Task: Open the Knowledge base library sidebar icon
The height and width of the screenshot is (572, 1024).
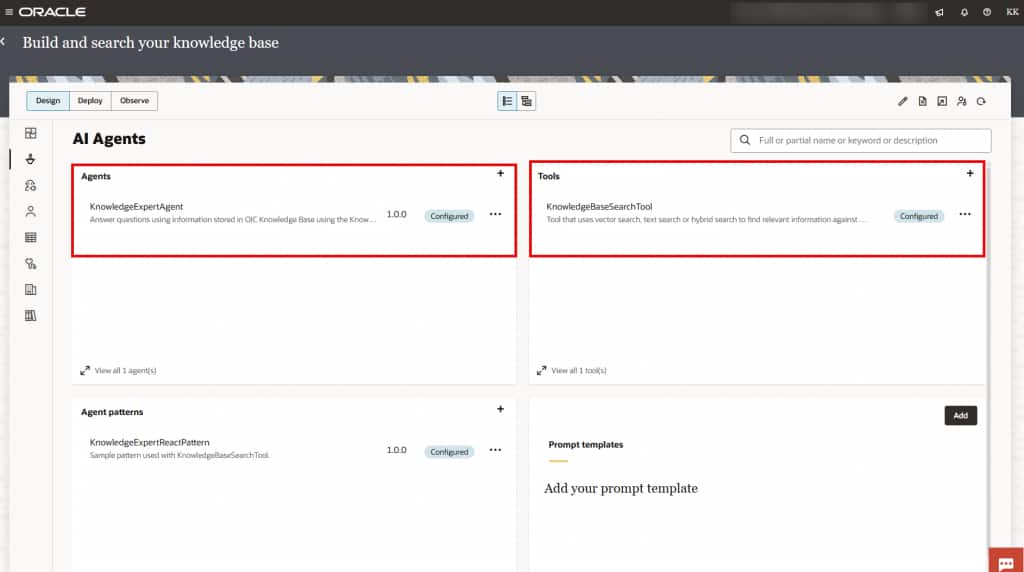Action: [x=31, y=315]
